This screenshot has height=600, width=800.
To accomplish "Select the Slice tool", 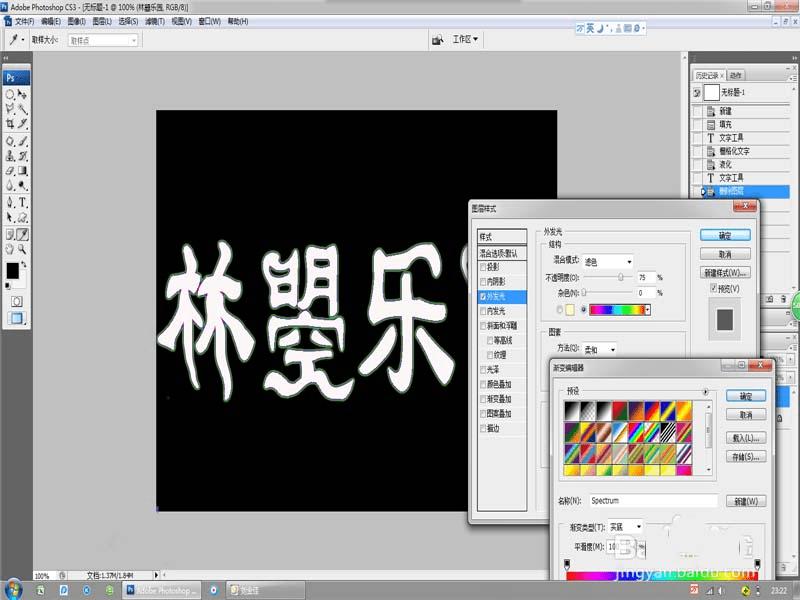I will point(22,123).
